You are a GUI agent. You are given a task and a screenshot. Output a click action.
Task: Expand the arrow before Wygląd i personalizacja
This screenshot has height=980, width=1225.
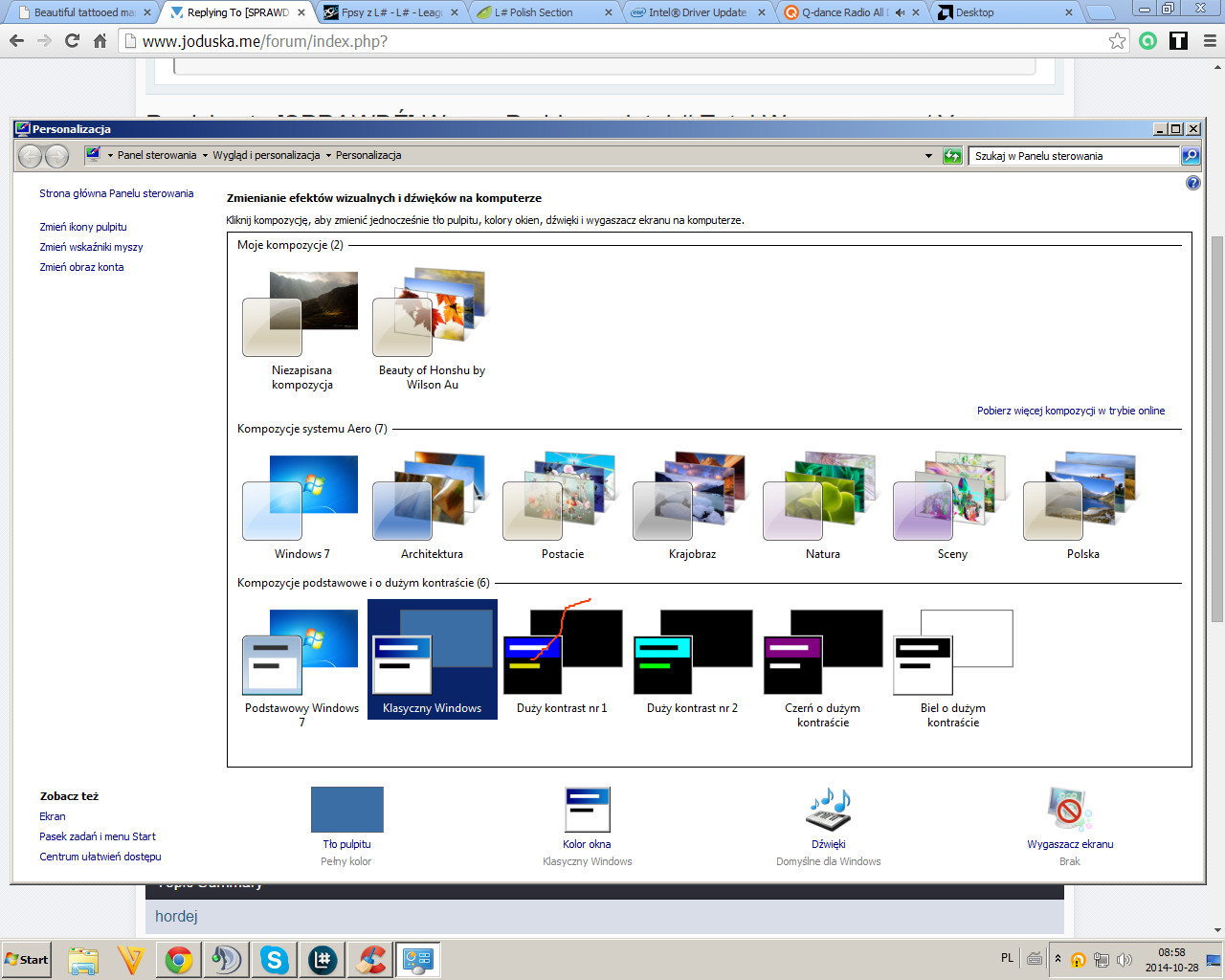205,156
